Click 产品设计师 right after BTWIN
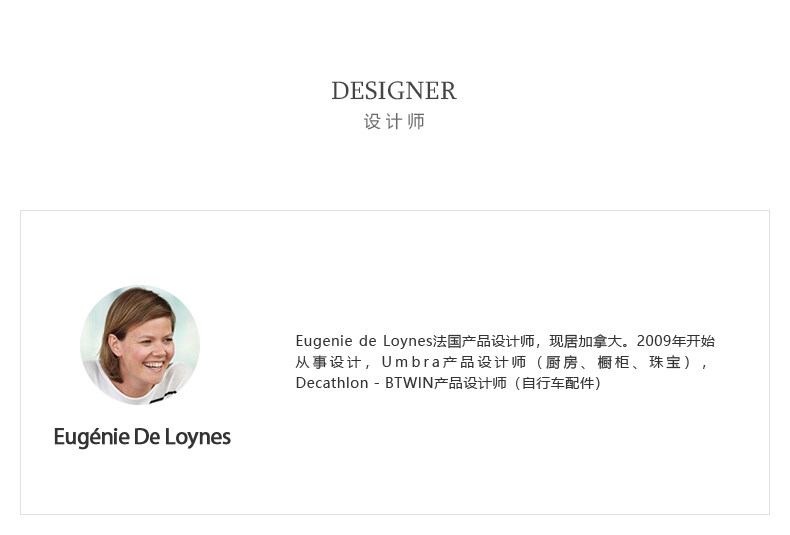 470,383
